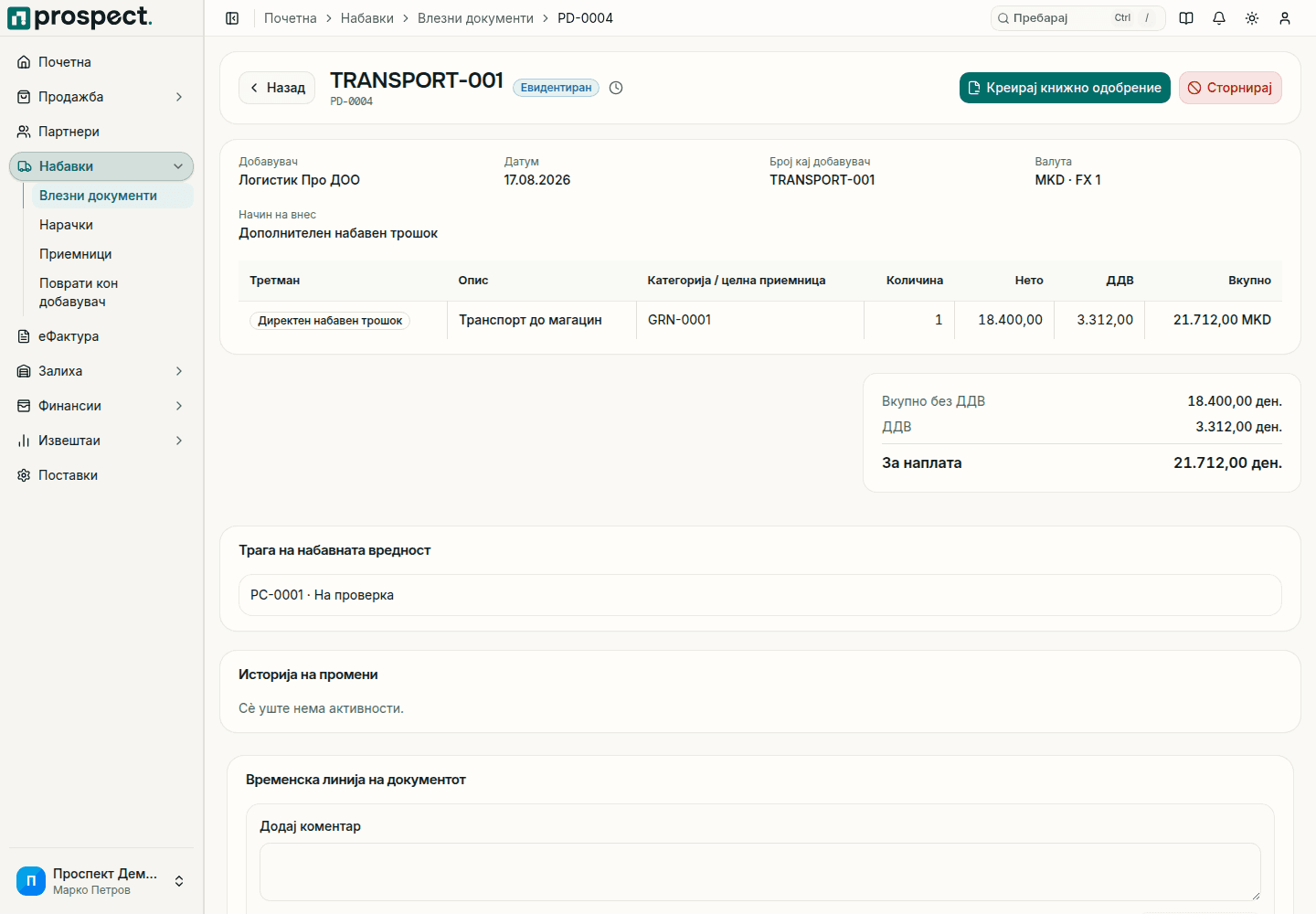Screen dimensions: 1316x914
Task: Switch theme with the sun icon
Action: click(x=1252, y=18)
